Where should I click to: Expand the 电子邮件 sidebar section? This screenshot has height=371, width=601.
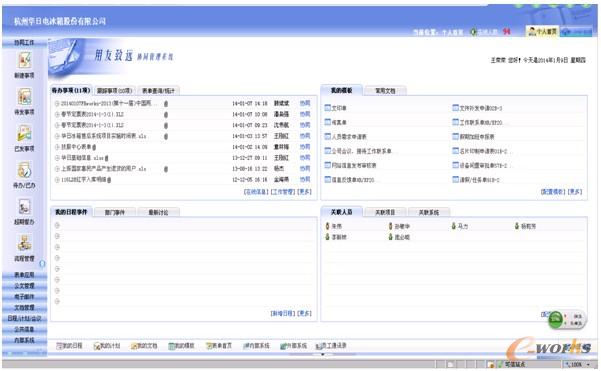click(x=24, y=297)
